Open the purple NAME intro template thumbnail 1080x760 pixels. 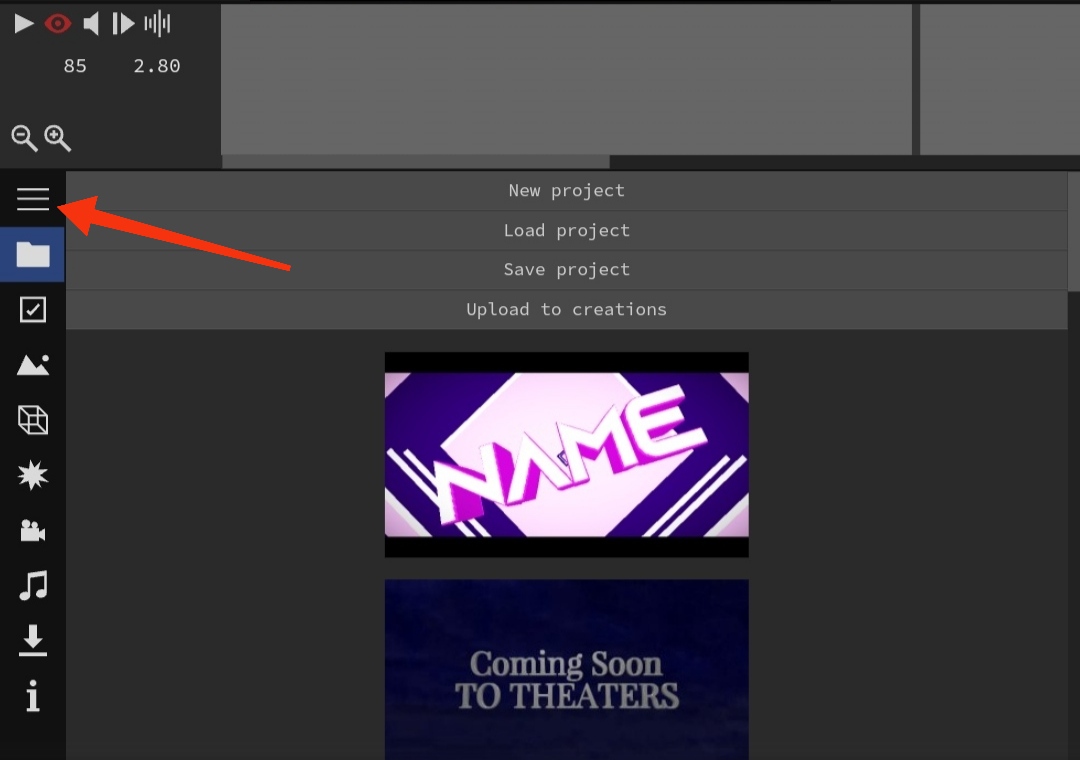coord(566,455)
